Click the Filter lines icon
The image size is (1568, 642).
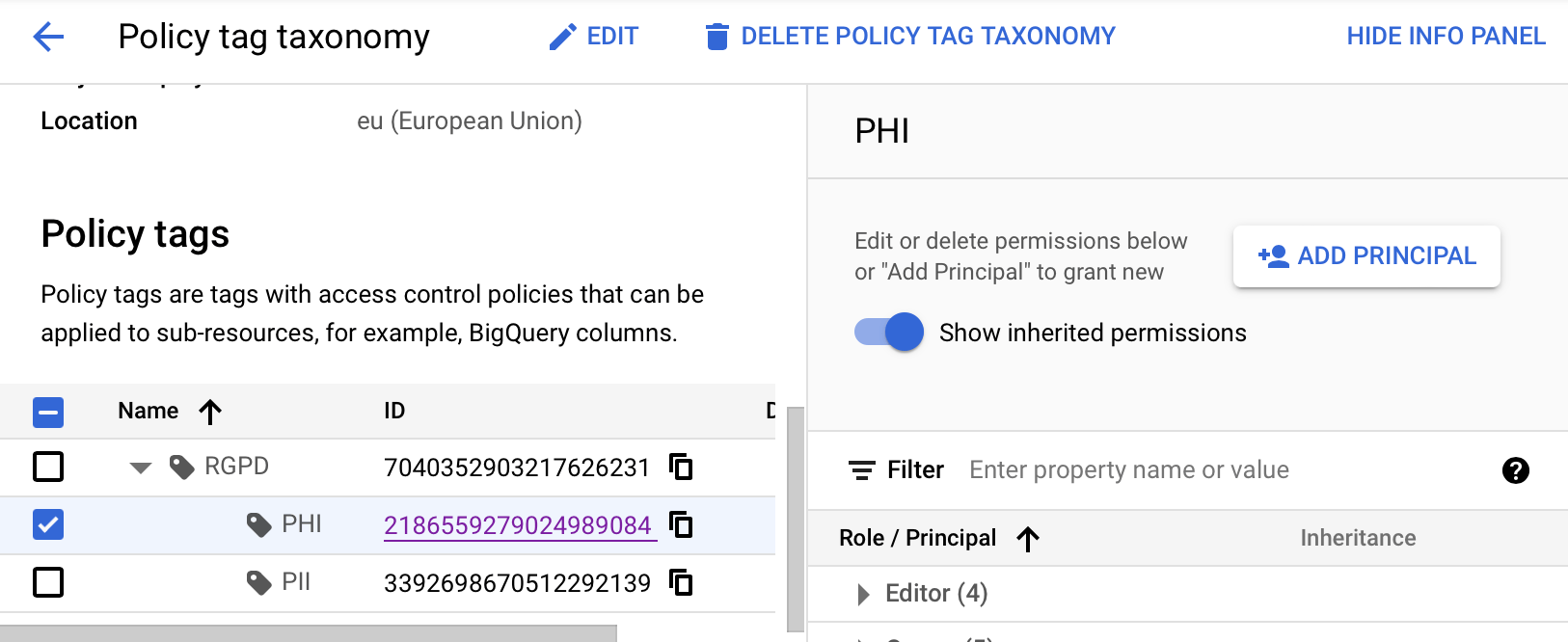coord(861,470)
